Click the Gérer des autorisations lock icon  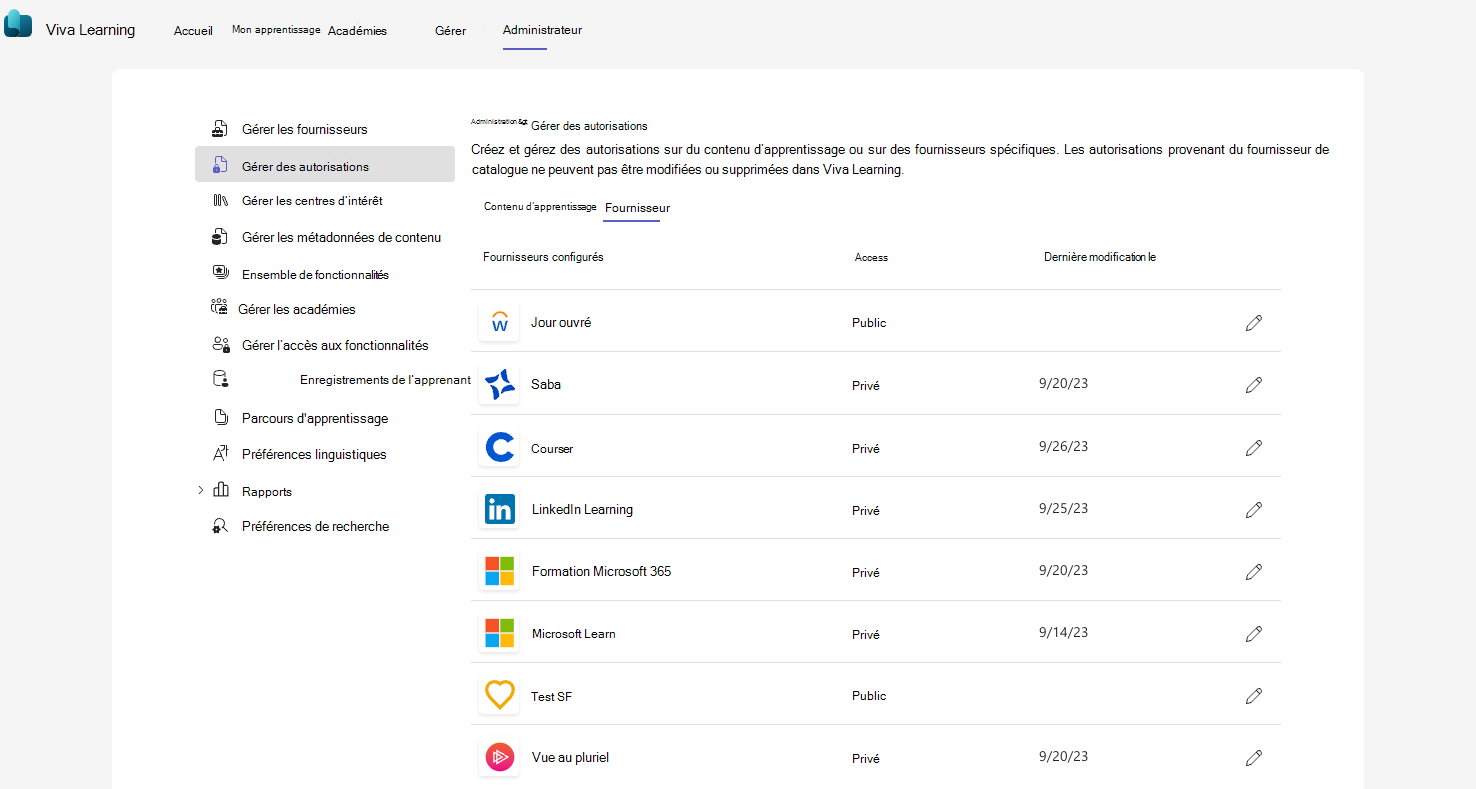click(x=220, y=166)
